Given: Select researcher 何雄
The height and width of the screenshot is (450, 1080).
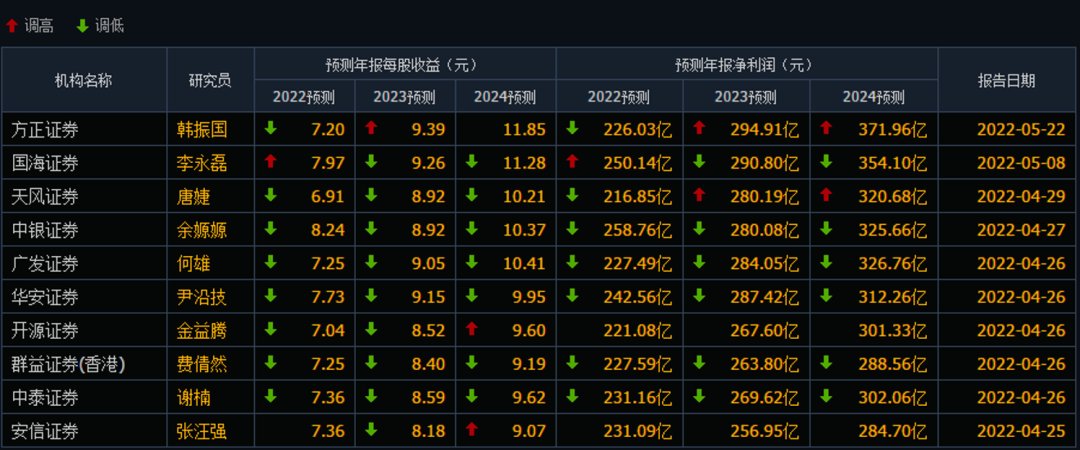Looking at the screenshot, I should click(x=194, y=263).
